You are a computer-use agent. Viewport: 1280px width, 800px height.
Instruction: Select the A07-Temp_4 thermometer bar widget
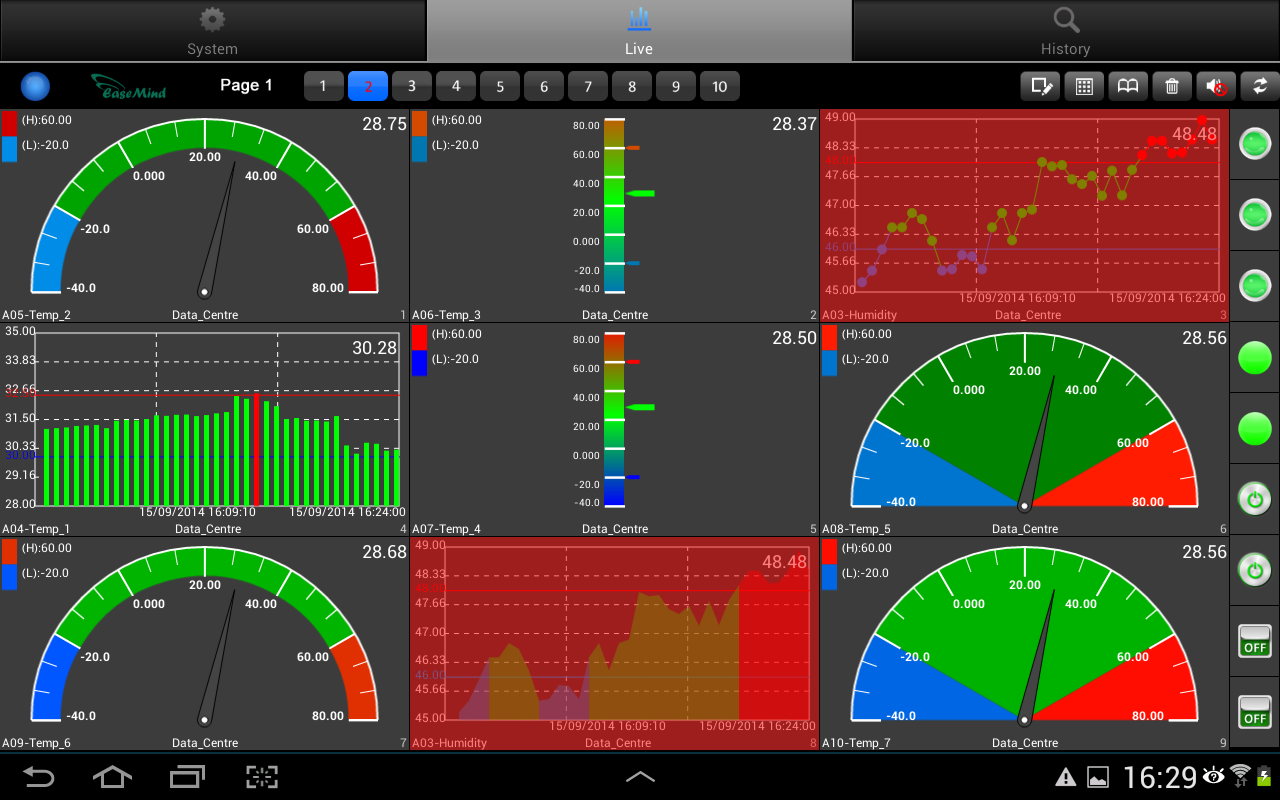[x=614, y=429]
